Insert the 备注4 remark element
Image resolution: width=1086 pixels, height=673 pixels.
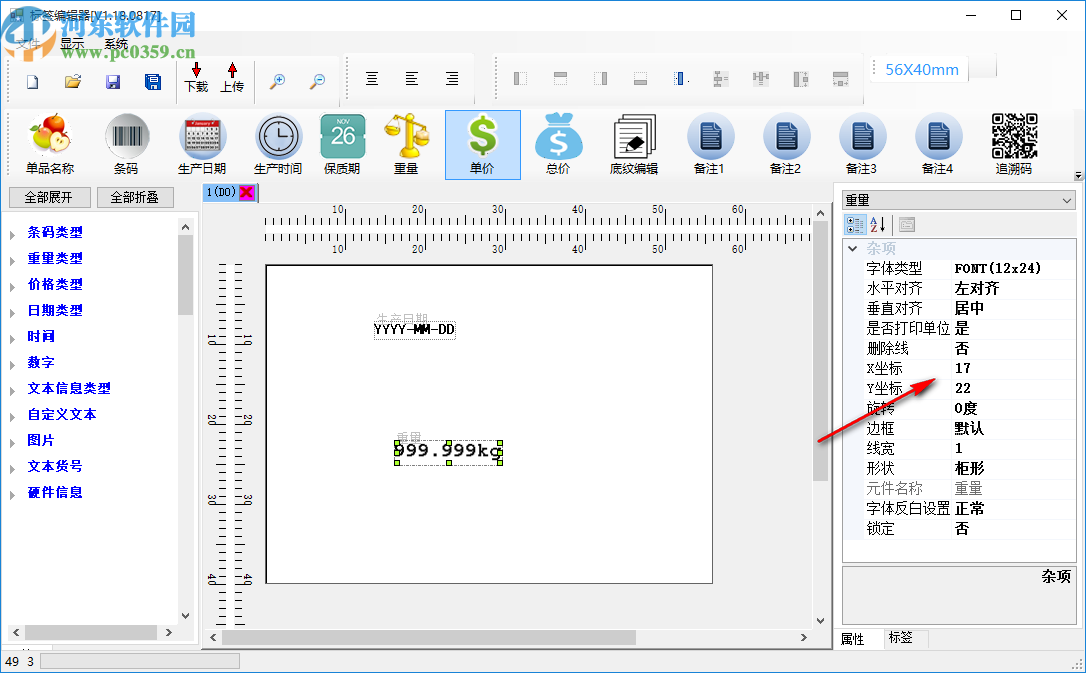(x=938, y=145)
